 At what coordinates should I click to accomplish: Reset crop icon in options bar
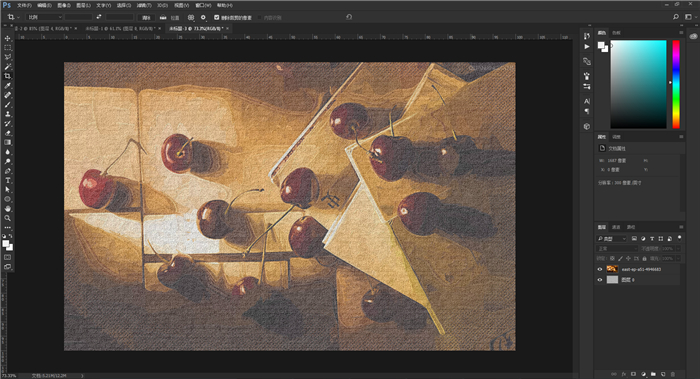coord(349,17)
